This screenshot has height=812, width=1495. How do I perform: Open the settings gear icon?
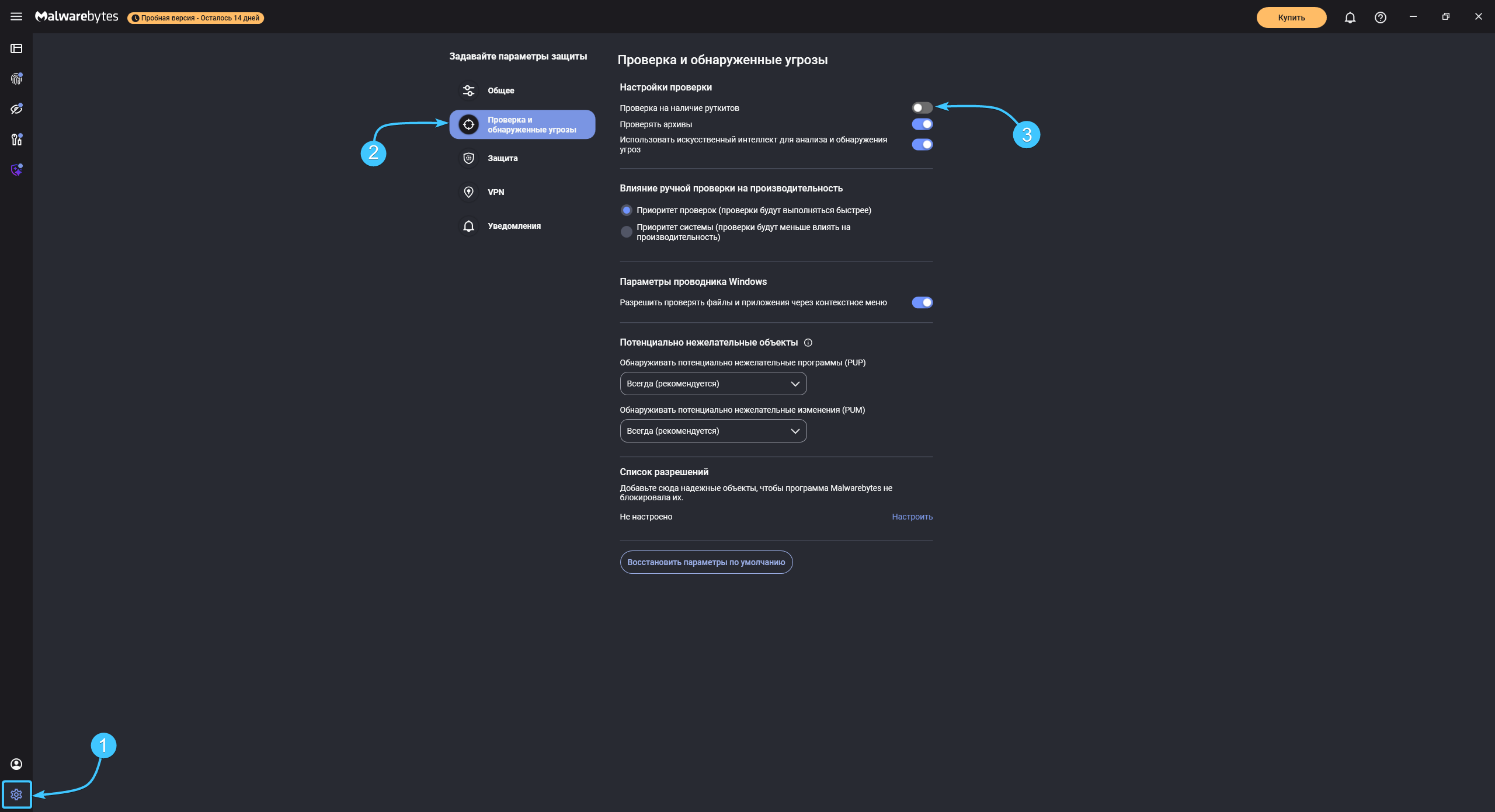pyautogui.click(x=16, y=794)
